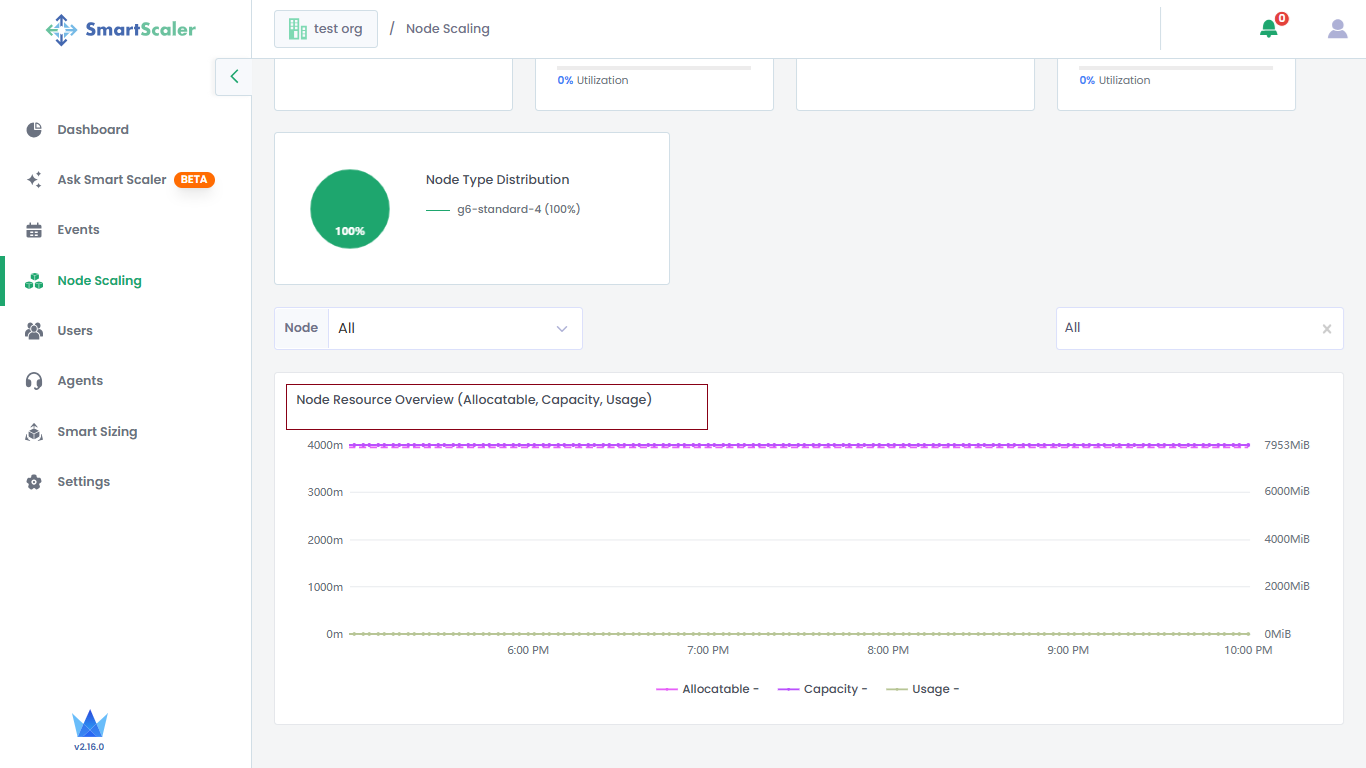Click the Node Scaling cubes icon
The width and height of the screenshot is (1366, 768).
34,281
